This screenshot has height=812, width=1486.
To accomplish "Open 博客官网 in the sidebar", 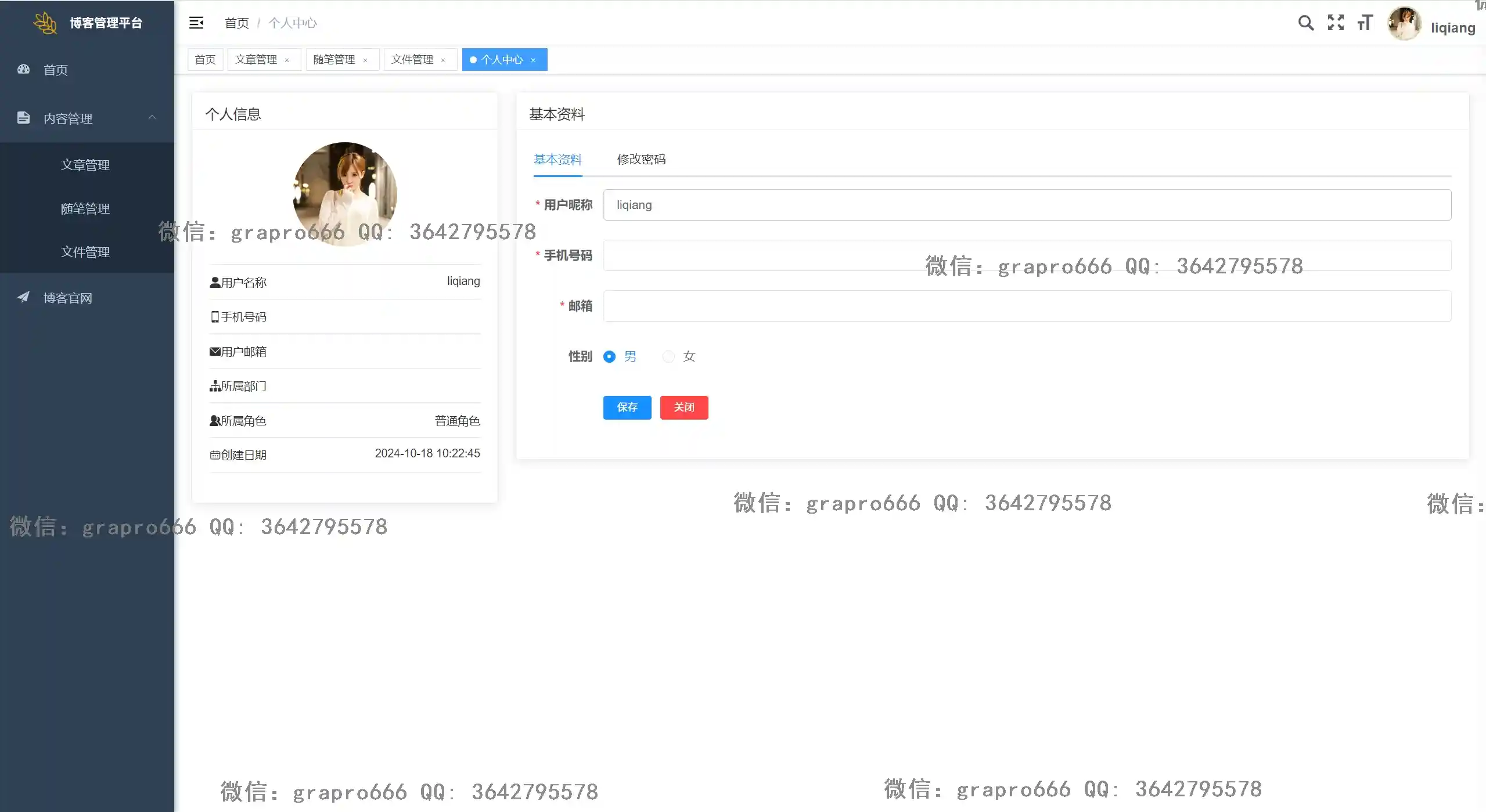I will click(x=68, y=298).
